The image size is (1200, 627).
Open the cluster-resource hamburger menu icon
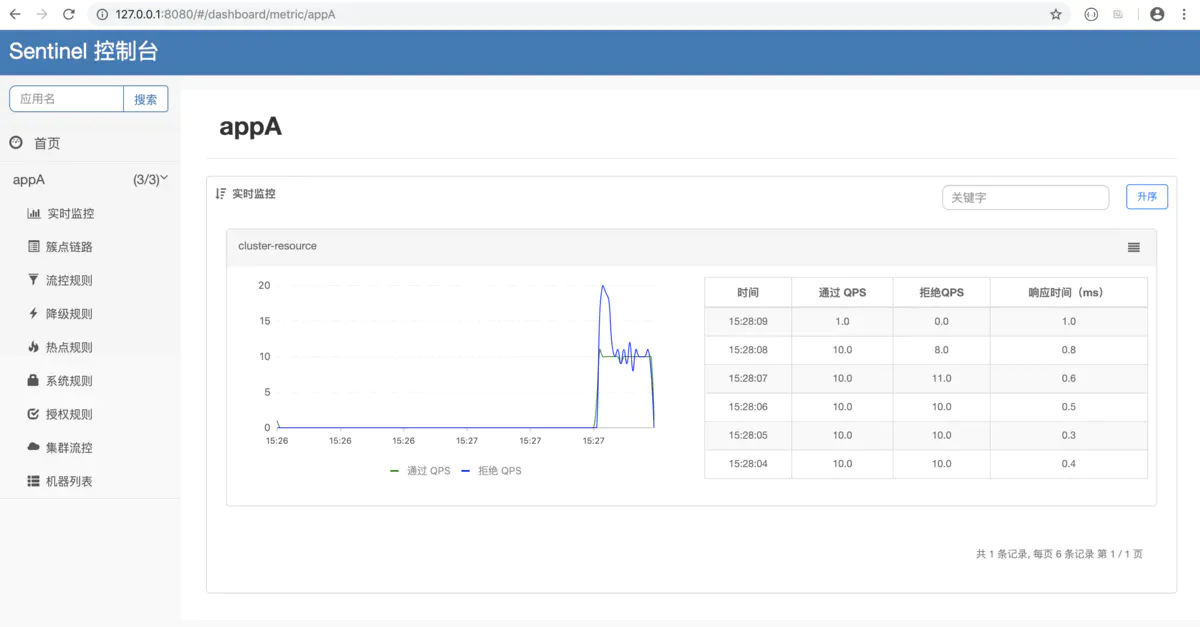[1134, 247]
